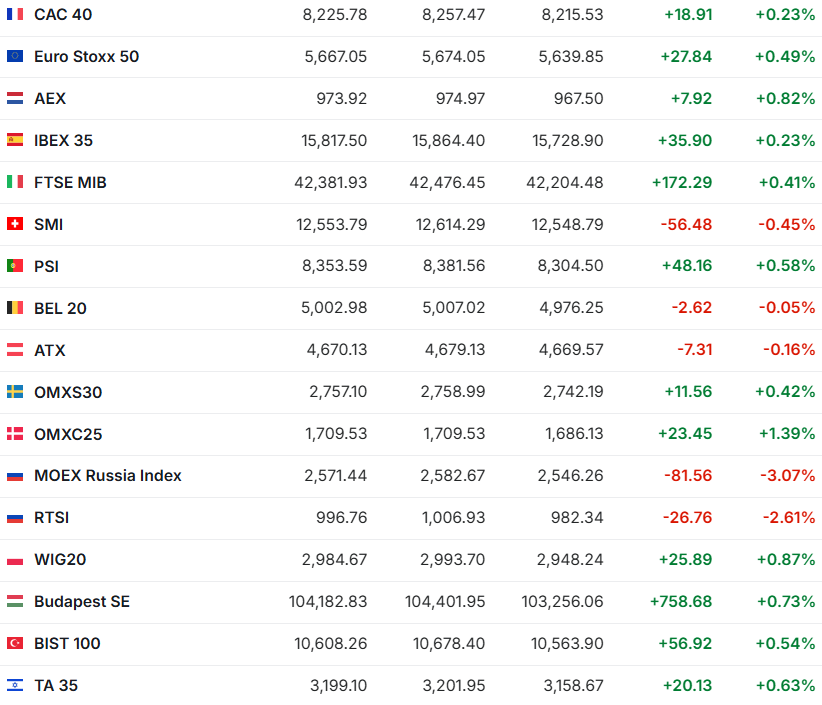Click the Sweden flag icon beside OMXS30

coord(15,393)
